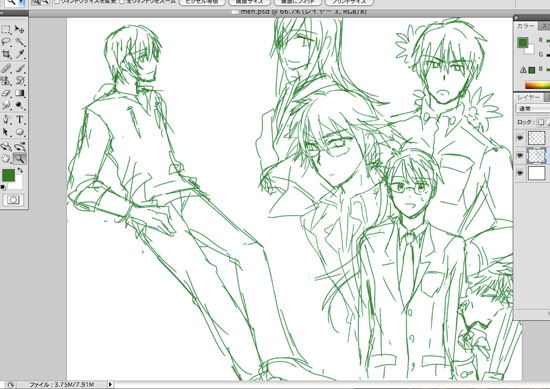The width and height of the screenshot is (550, 389).
Task: Select the top layer thumbnail
Action: (537, 138)
